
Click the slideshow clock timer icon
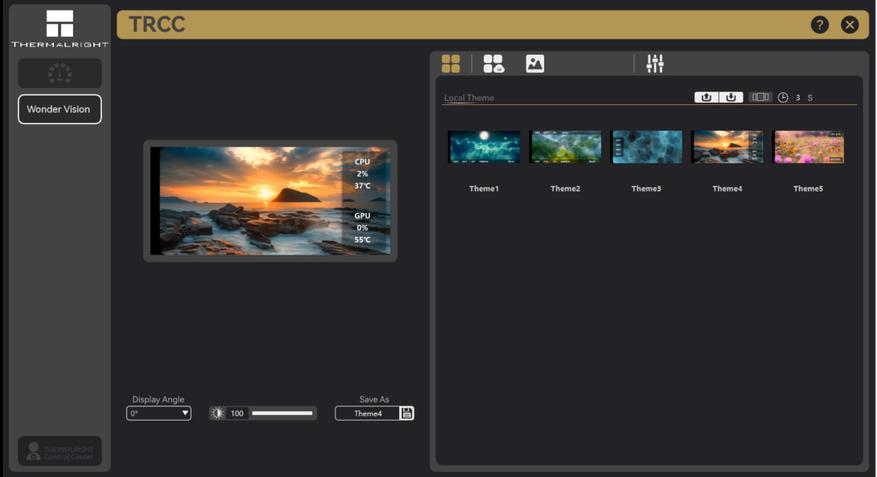783,97
